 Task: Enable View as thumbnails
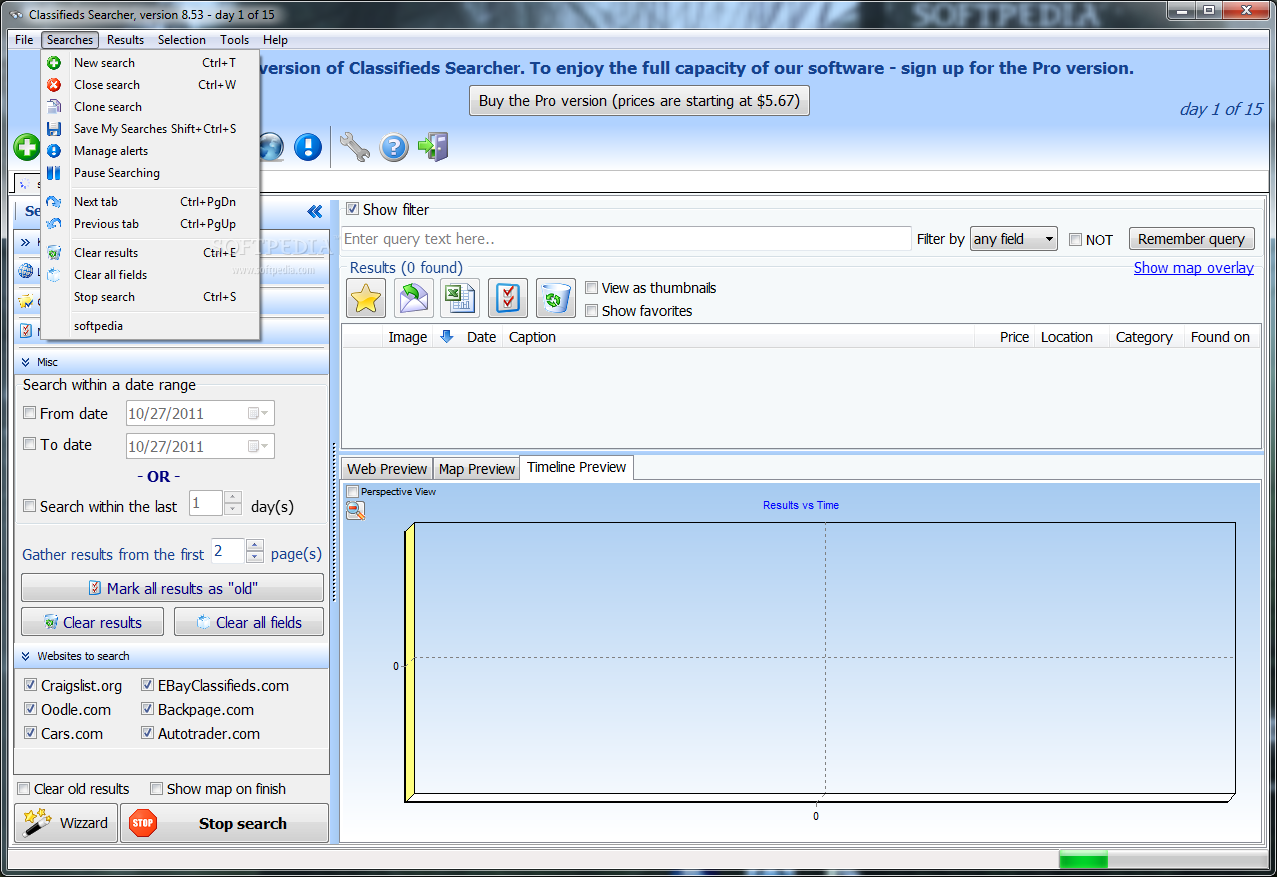(592, 288)
